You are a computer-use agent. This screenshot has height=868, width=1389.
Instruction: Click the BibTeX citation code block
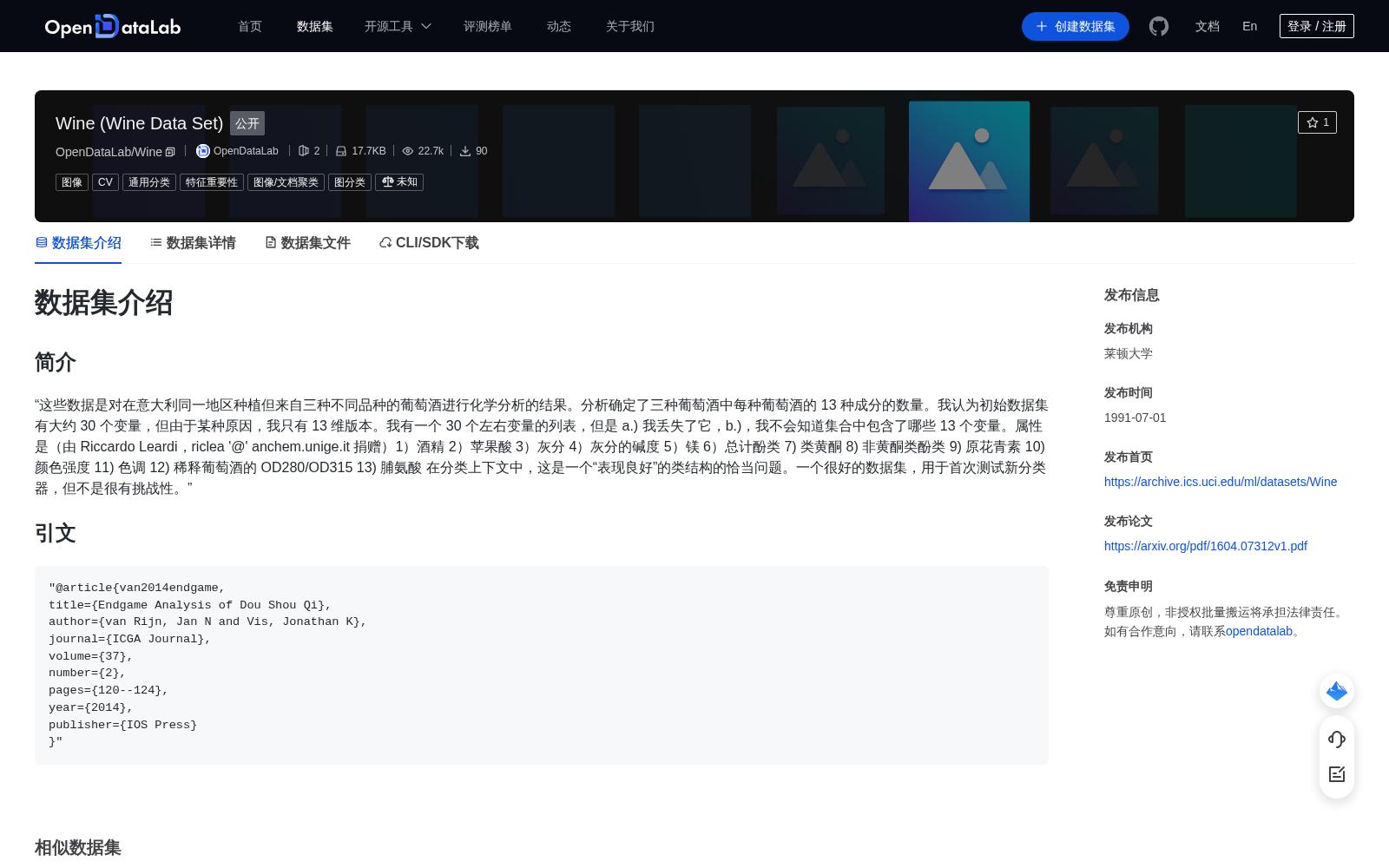[x=542, y=665]
